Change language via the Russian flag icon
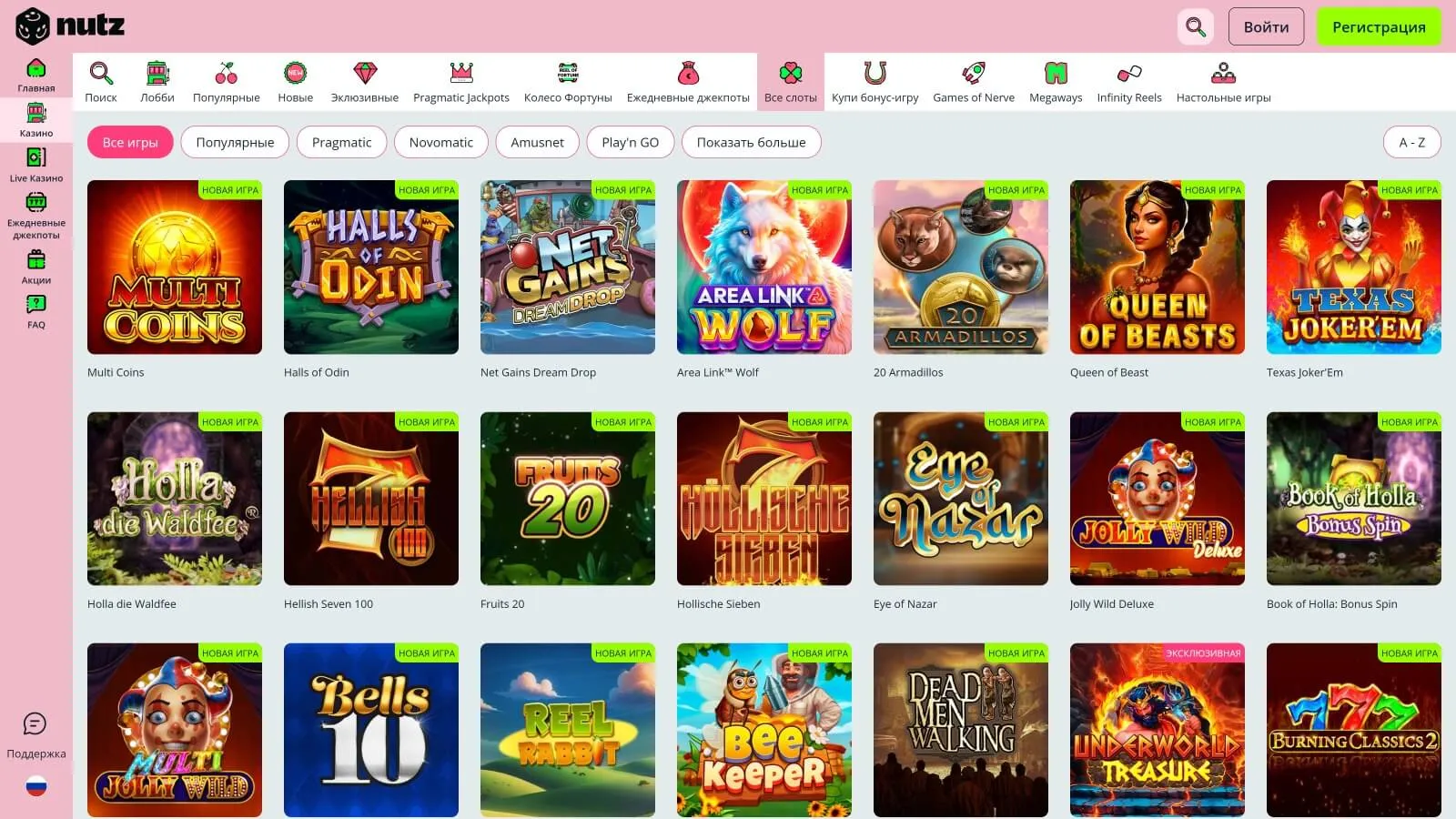 click(x=36, y=786)
